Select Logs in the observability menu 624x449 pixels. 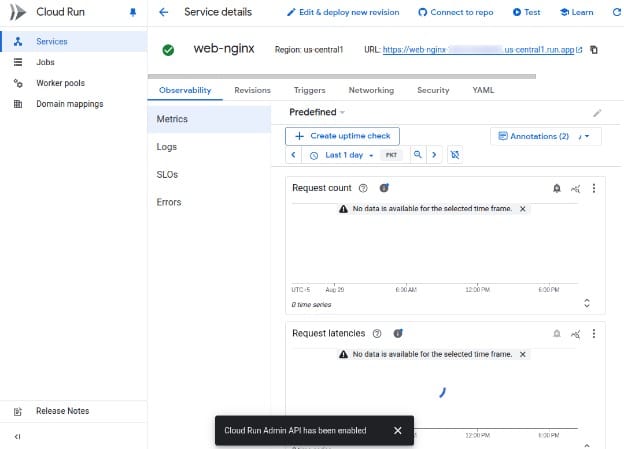coord(209,147)
